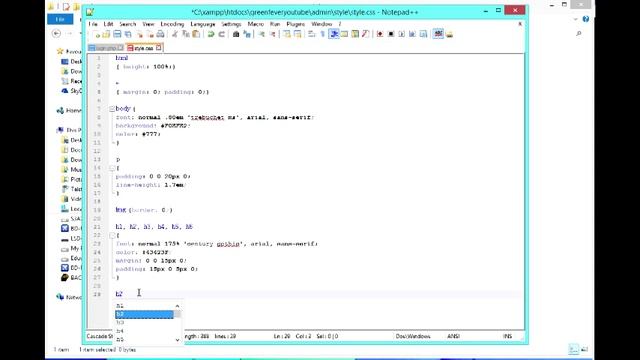Click the Redo toolbar icon
Viewport: 640px width, 360px height.
(x=222, y=34)
